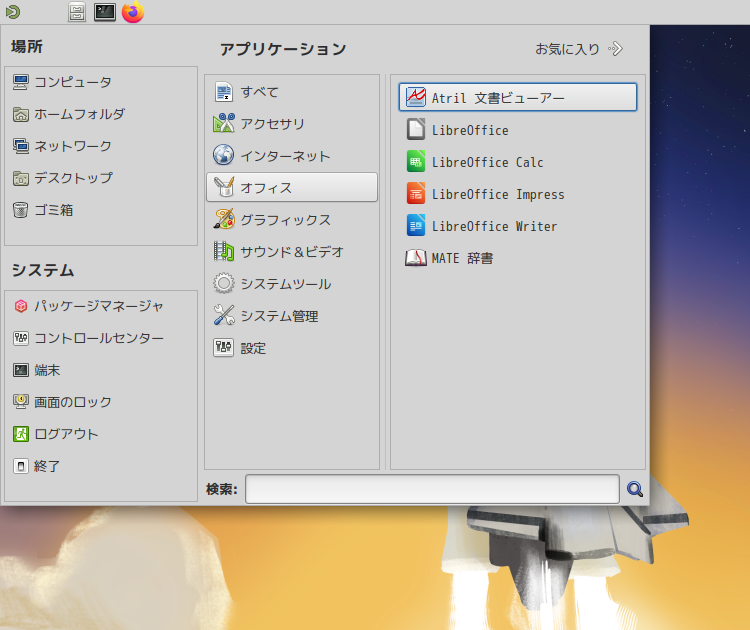Select アクセサリ category

(292, 123)
